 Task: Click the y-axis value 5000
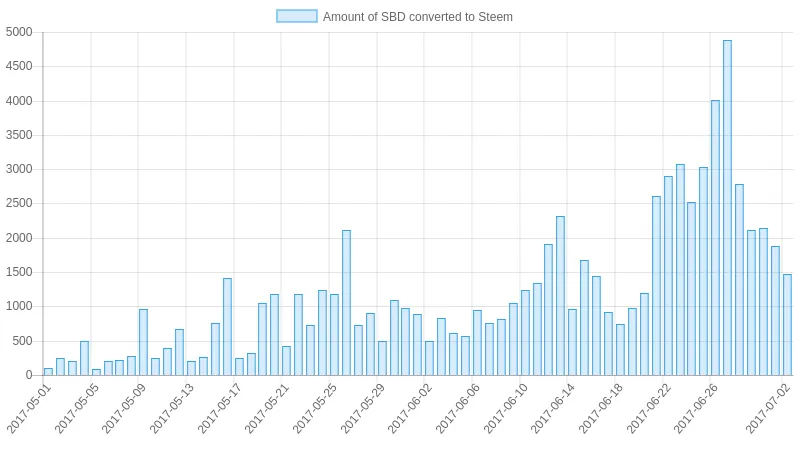pyautogui.click(x=19, y=32)
